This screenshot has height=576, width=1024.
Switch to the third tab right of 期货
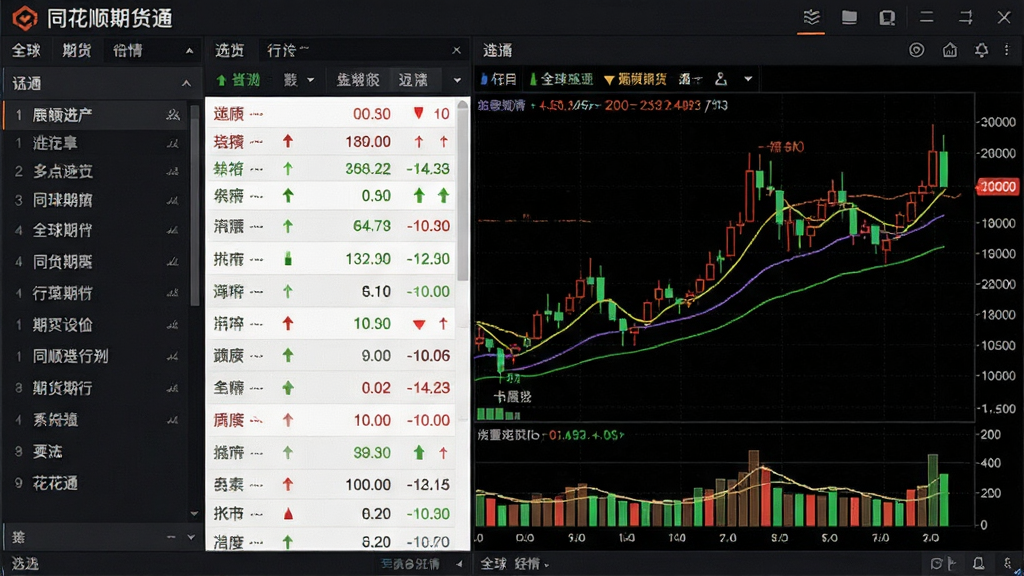coord(127,50)
